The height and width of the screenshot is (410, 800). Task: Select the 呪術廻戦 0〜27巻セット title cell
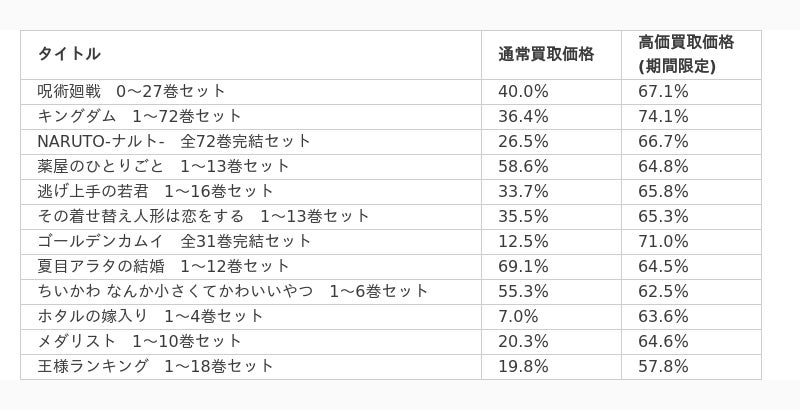pyautogui.click(x=132, y=91)
